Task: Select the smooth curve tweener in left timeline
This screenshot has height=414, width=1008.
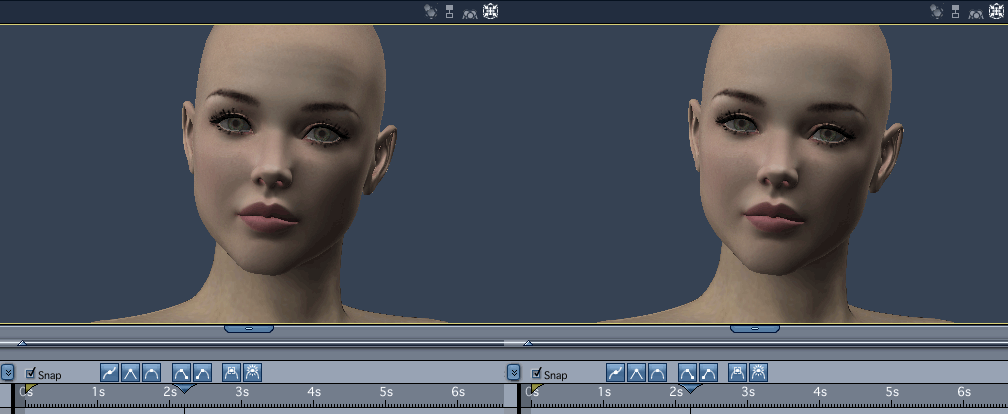Action: [110, 372]
